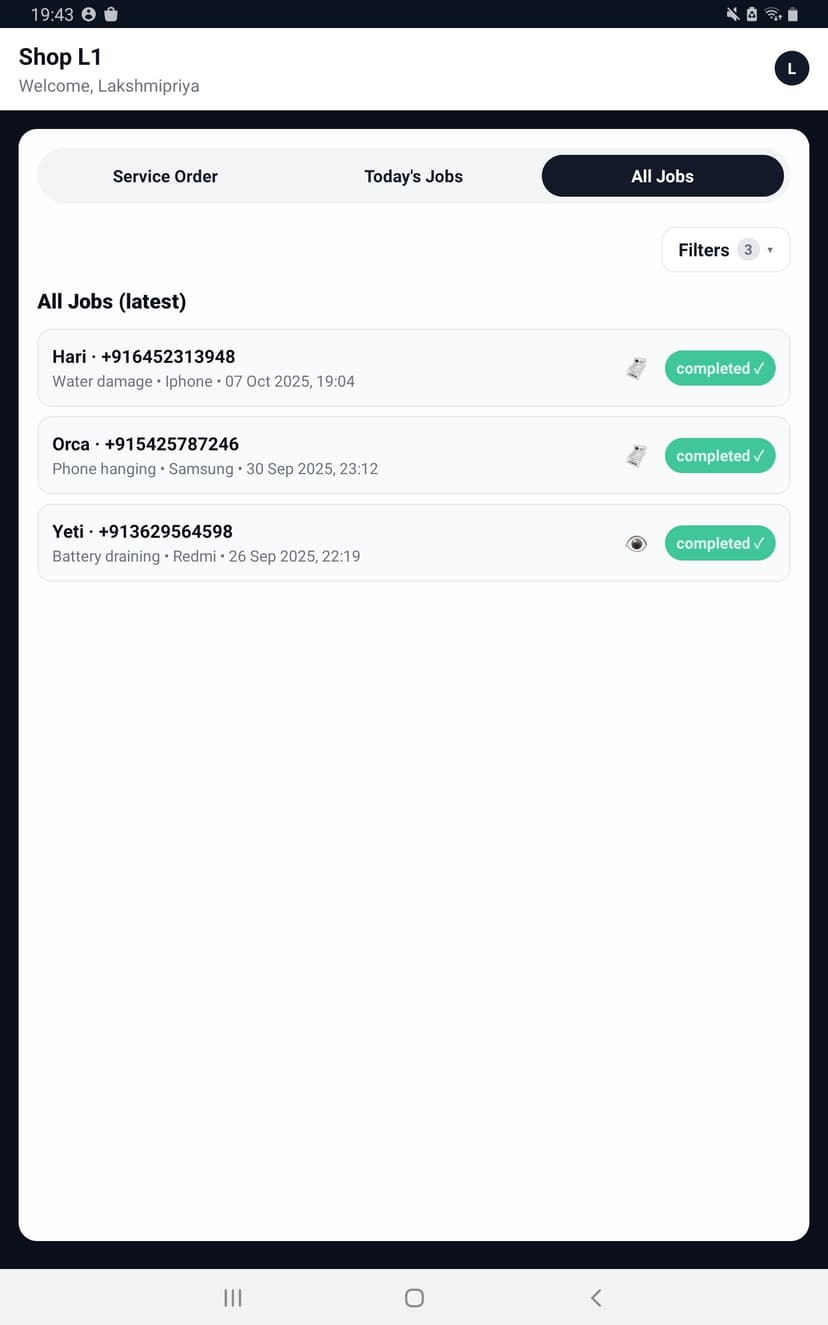Open the Today's Jobs tab
The height and width of the screenshot is (1325, 828).
(x=413, y=175)
